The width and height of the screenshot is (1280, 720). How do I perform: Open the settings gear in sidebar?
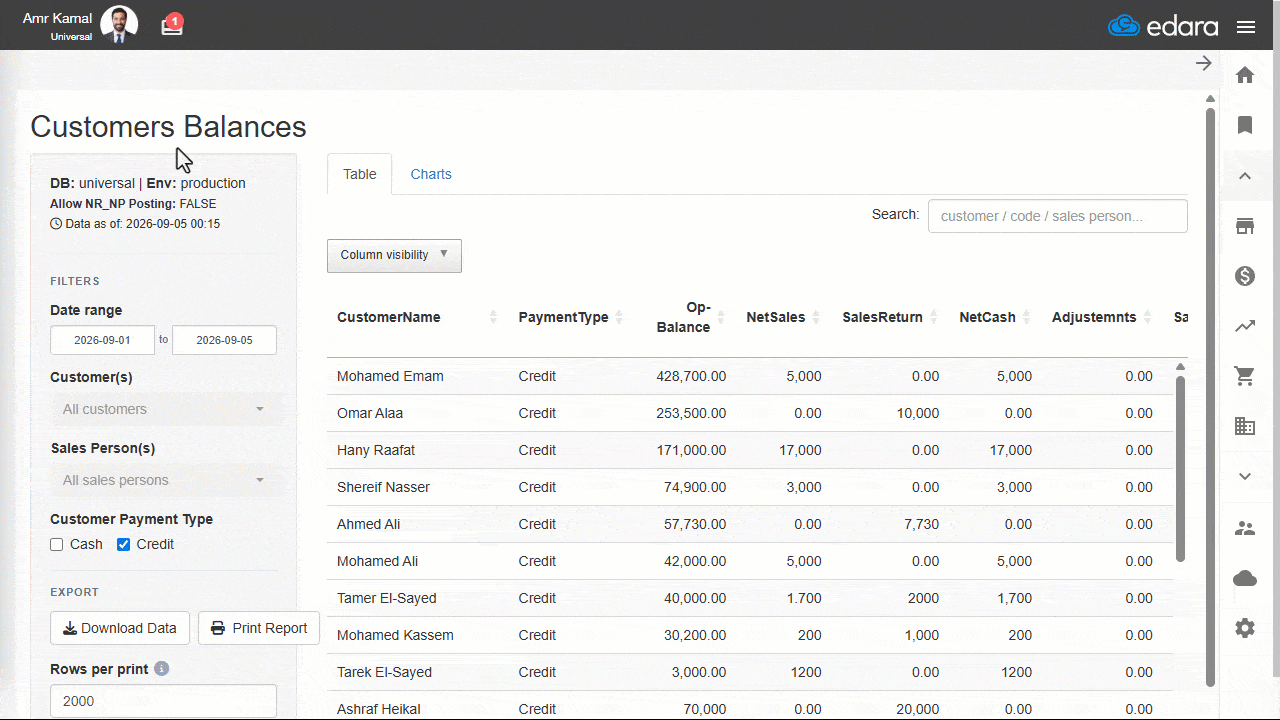[1245, 628]
